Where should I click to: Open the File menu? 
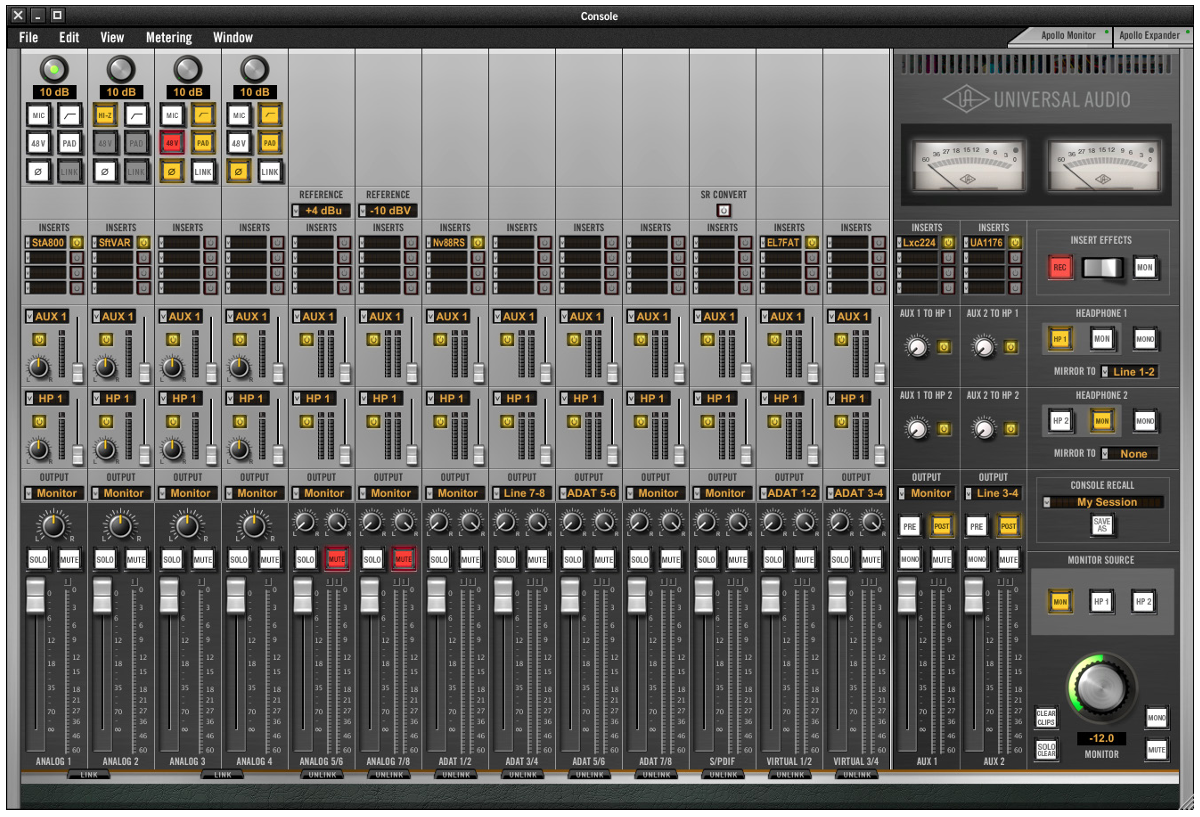[29, 38]
